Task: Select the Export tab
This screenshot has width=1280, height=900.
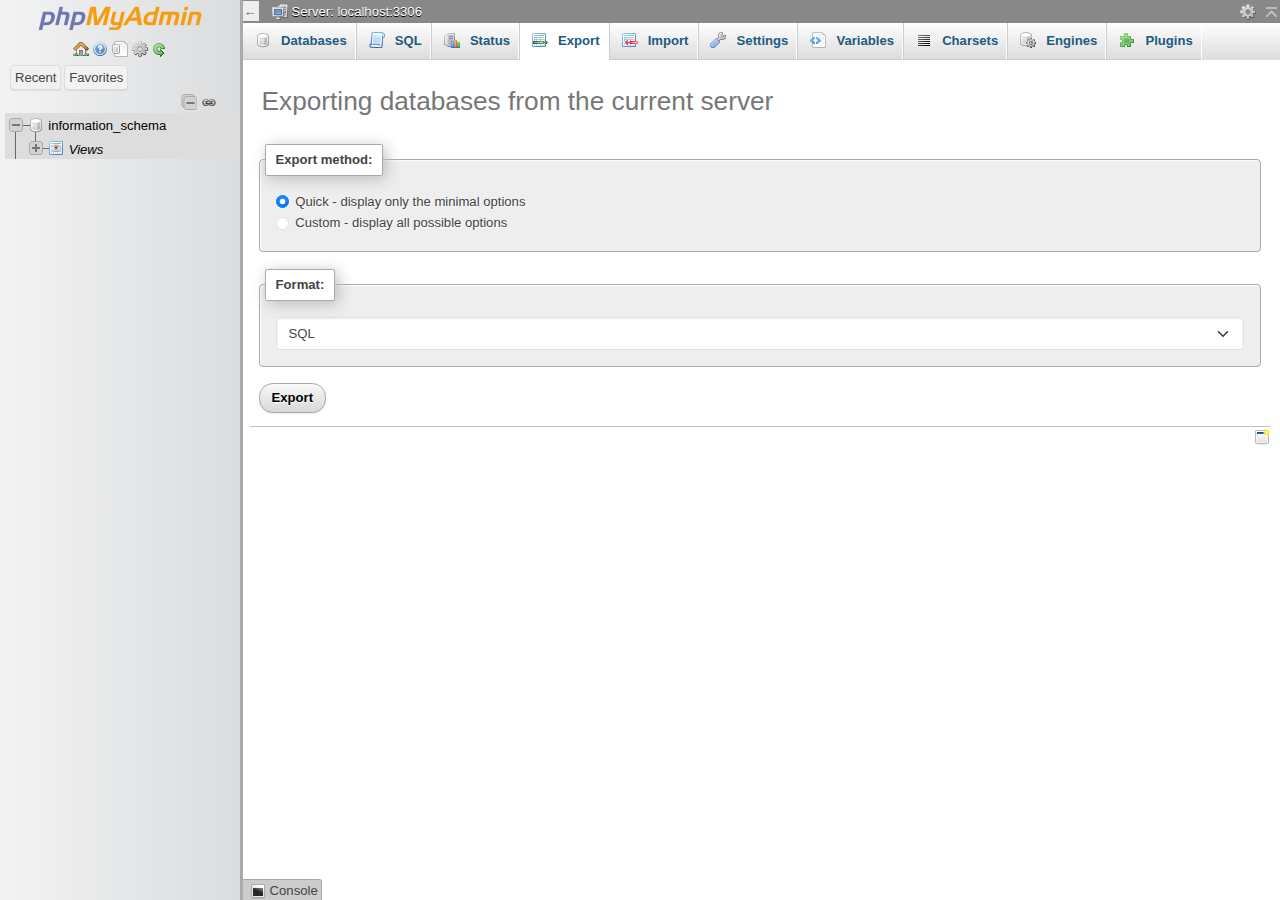Action: (x=565, y=41)
